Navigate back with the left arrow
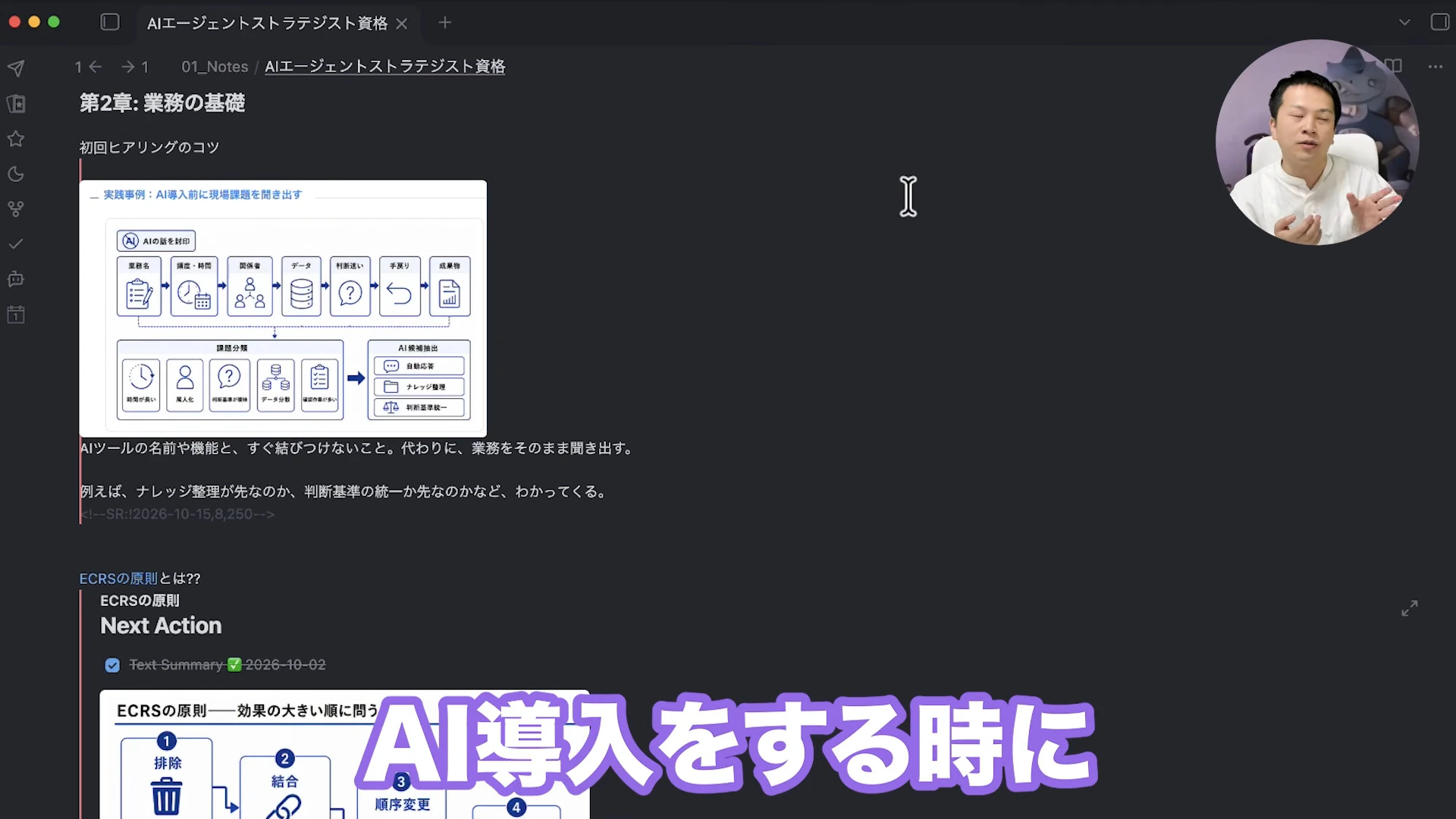1456x819 pixels. [x=96, y=67]
